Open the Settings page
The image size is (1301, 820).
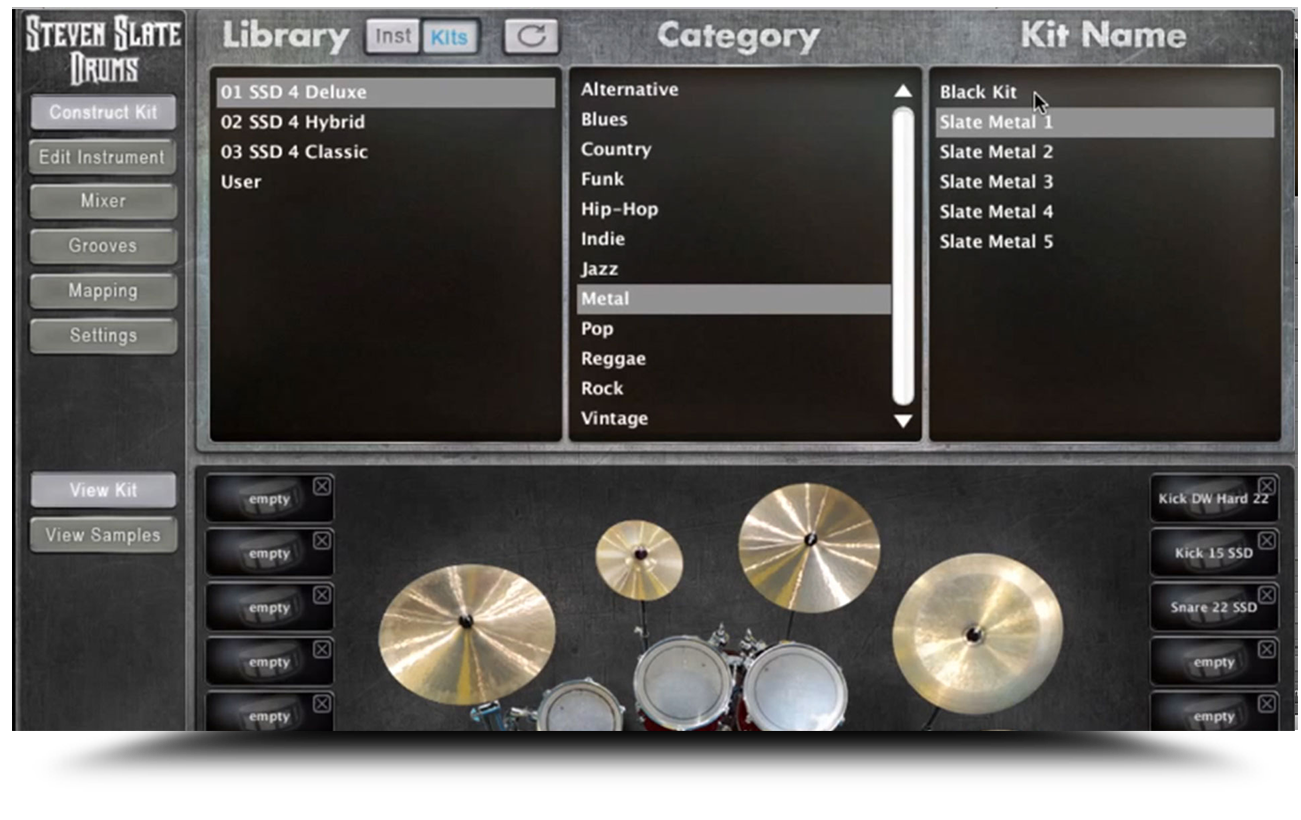(x=103, y=336)
